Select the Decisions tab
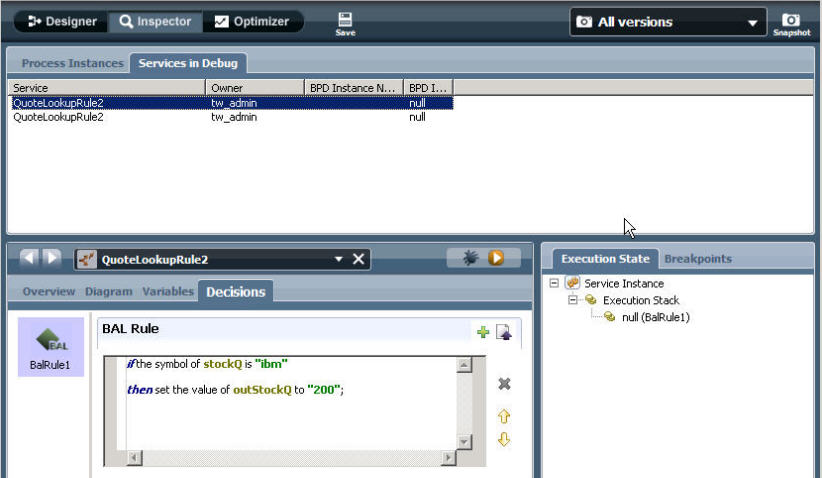 235,292
